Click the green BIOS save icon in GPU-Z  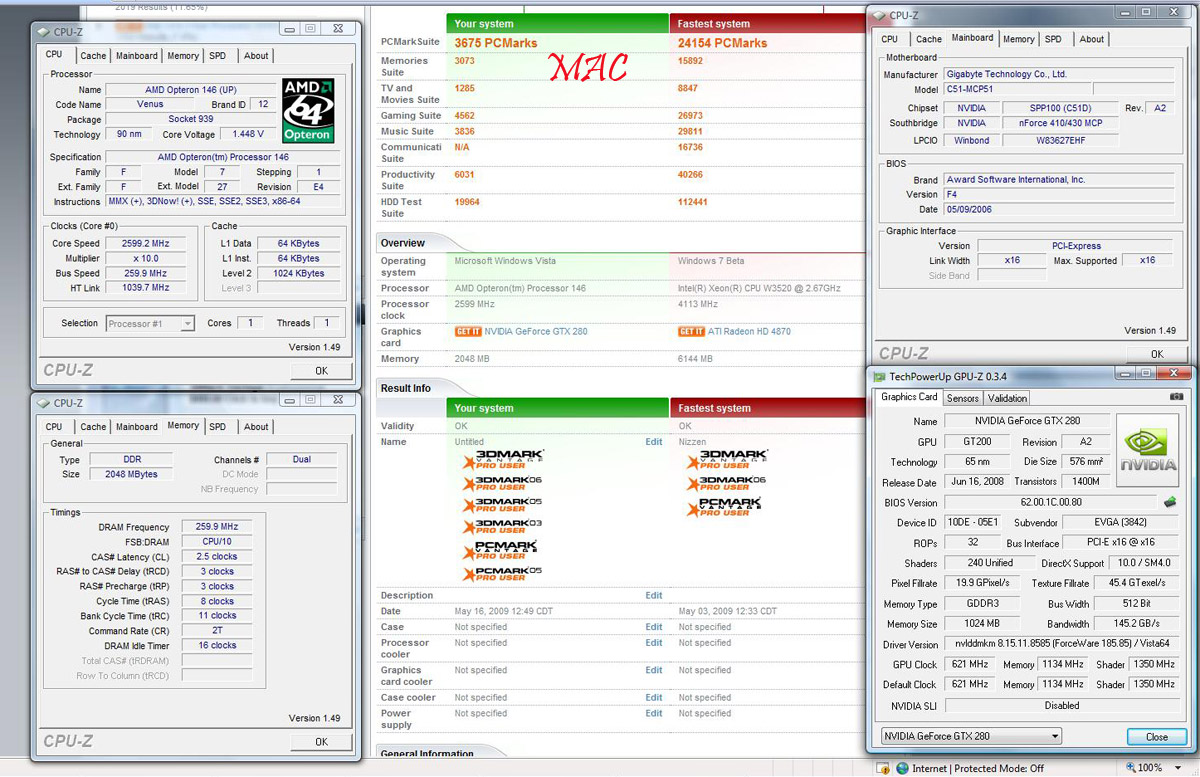click(1170, 502)
